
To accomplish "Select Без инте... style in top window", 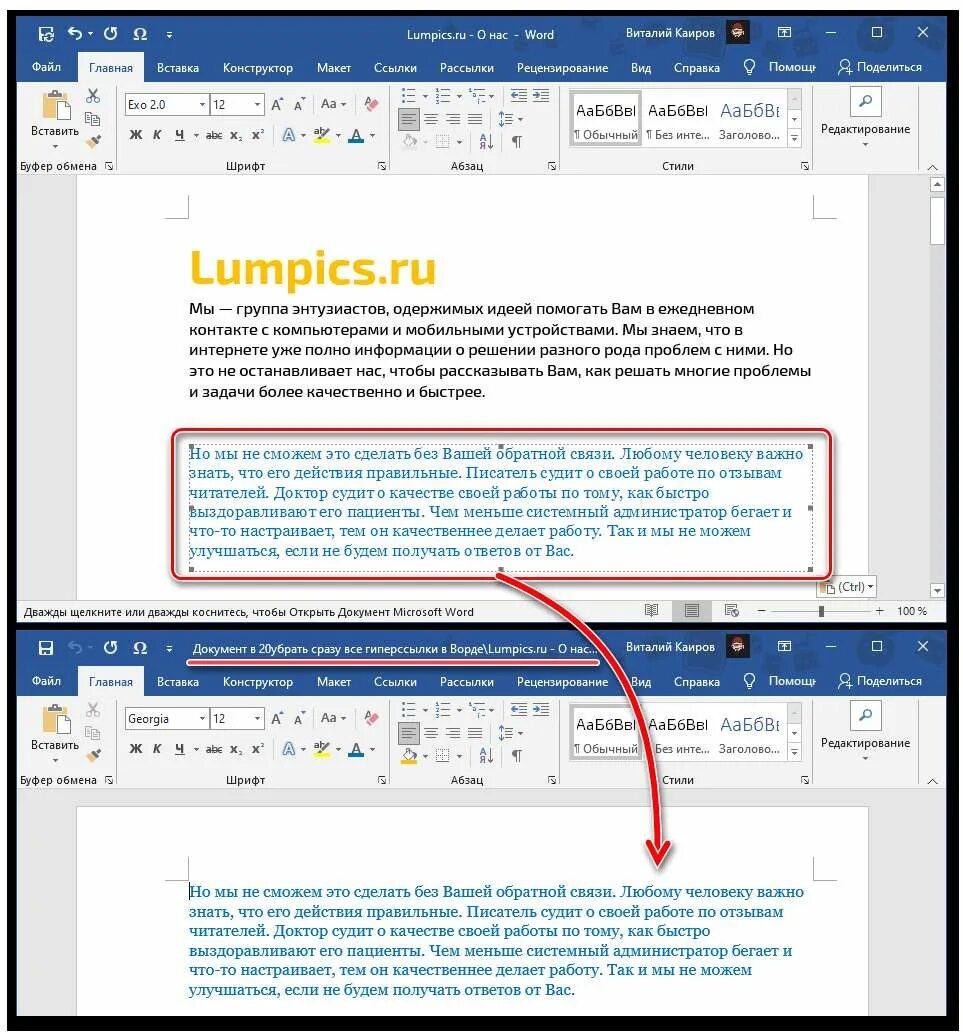I will pyautogui.click(x=678, y=118).
